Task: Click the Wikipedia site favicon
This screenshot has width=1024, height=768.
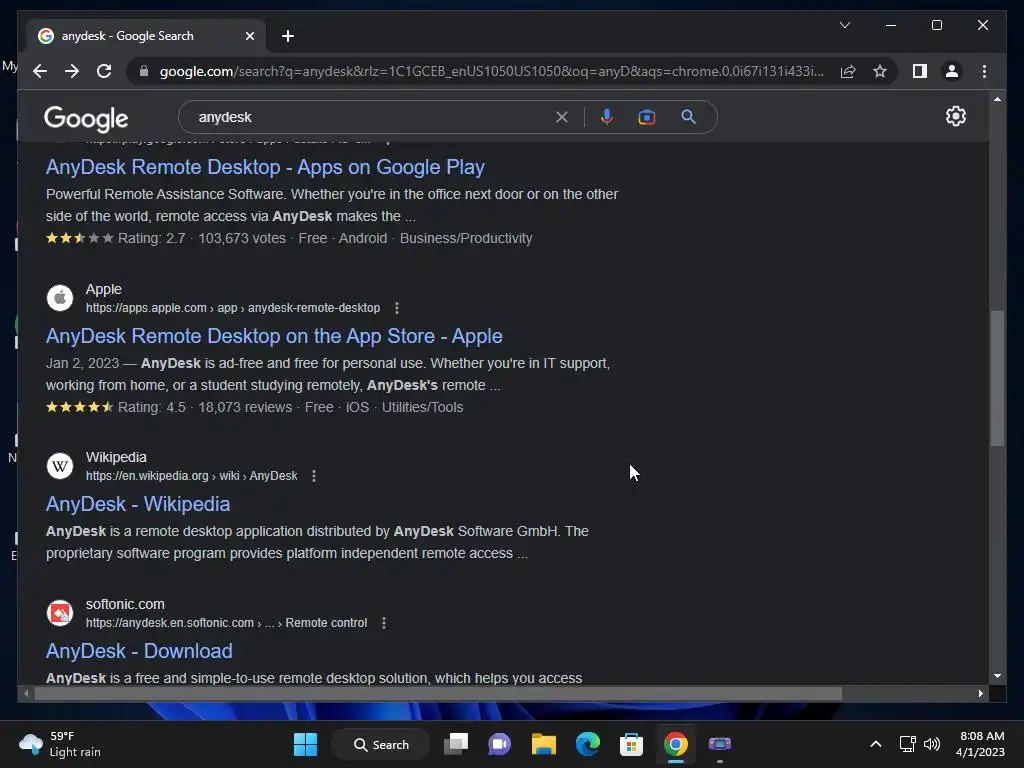Action: [60, 466]
